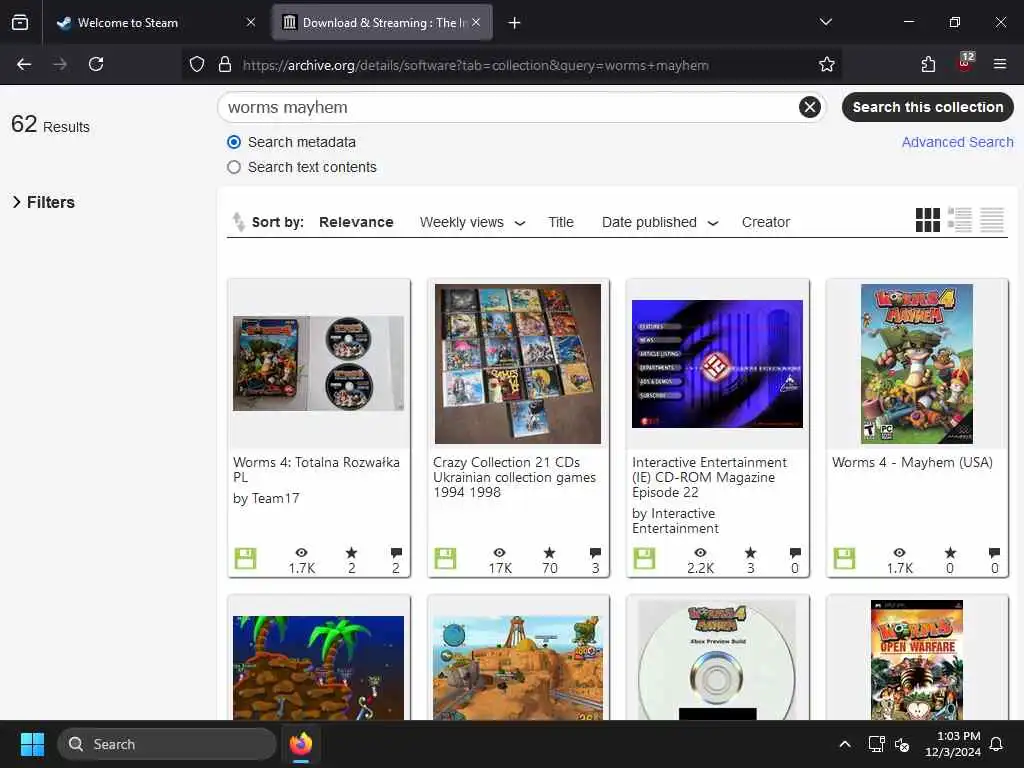The width and height of the screenshot is (1024, 768).
Task: Switch to extended list view
Action: pyautogui.click(x=959, y=220)
